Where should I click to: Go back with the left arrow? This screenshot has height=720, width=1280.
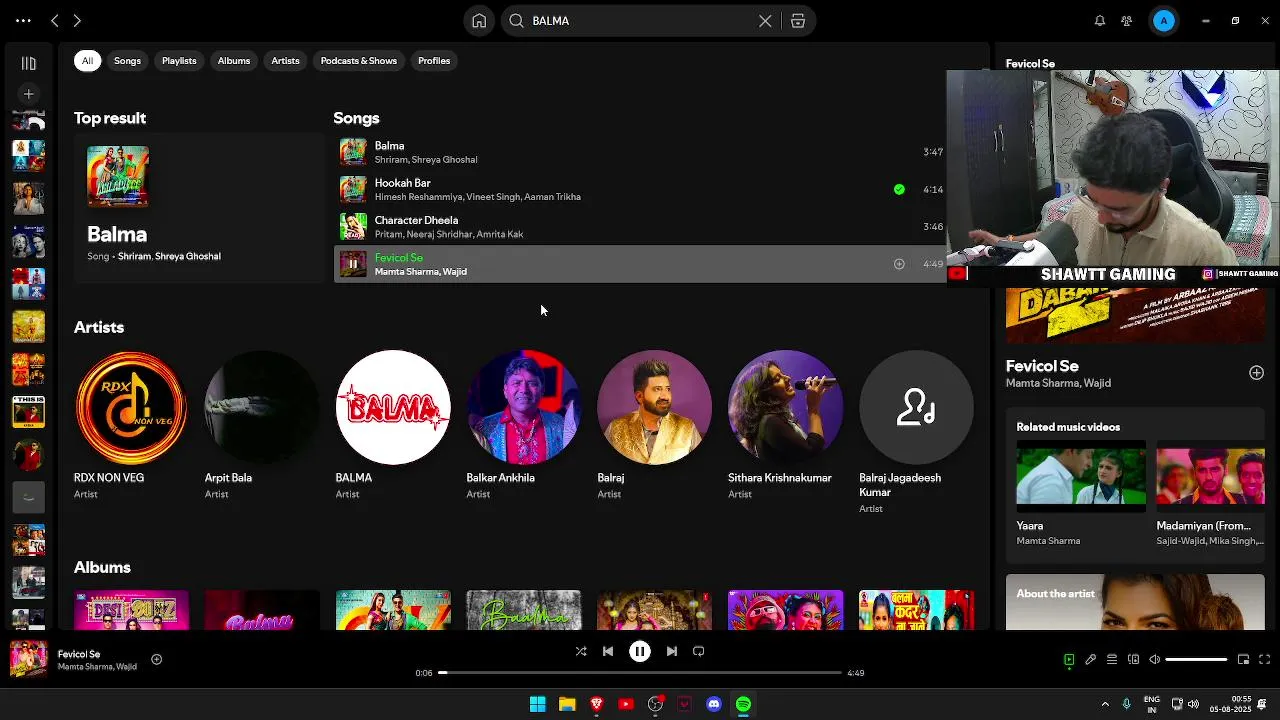pyautogui.click(x=55, y=20)
